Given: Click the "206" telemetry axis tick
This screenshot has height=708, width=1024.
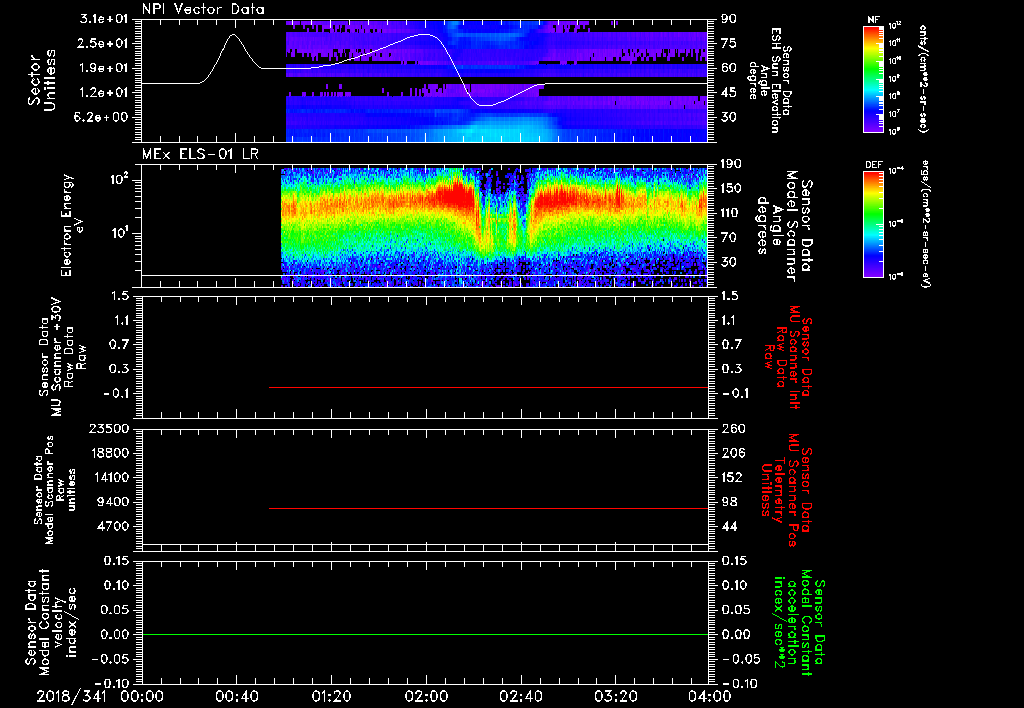Looking at the screenshot, I should [x=733, y=453].
